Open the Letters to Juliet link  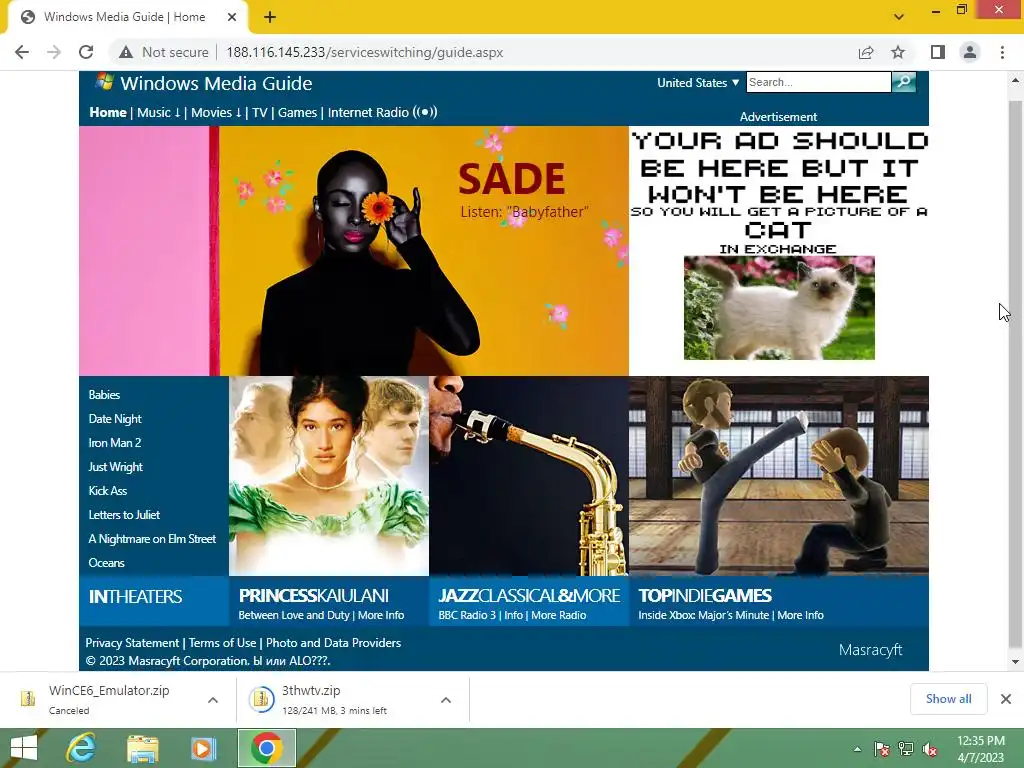124,515
